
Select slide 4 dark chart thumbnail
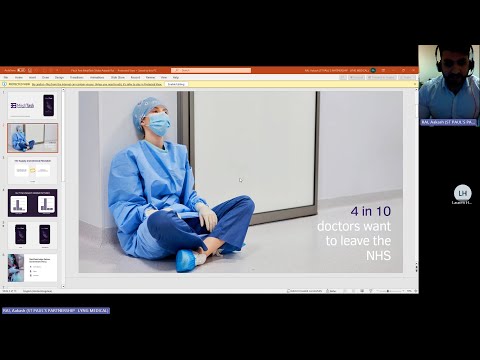click(x=32, y=203)
